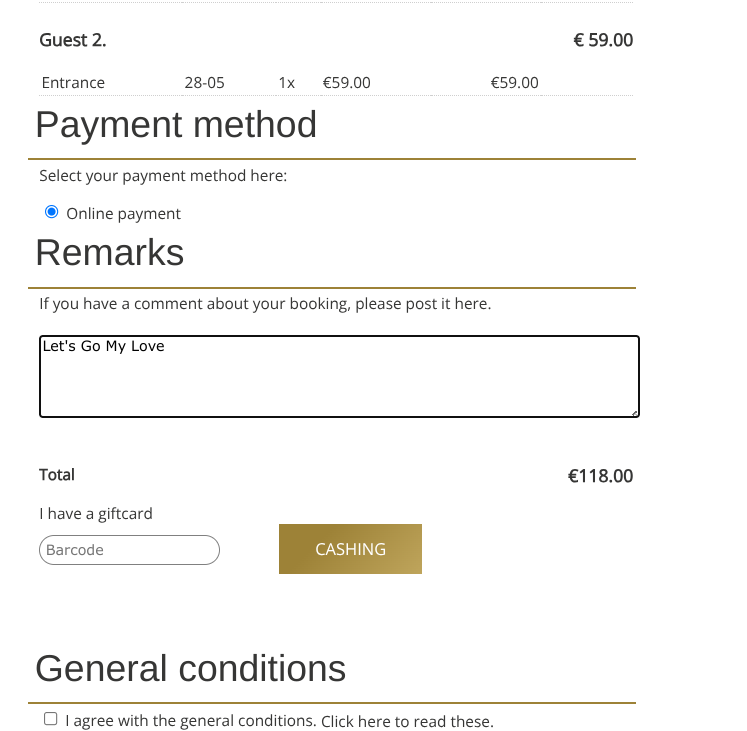Image resolution: width=747 pixels, height=731 pixels.
Task: Click the 1x quantity in Entrance row
Action: tap(287, 83)
